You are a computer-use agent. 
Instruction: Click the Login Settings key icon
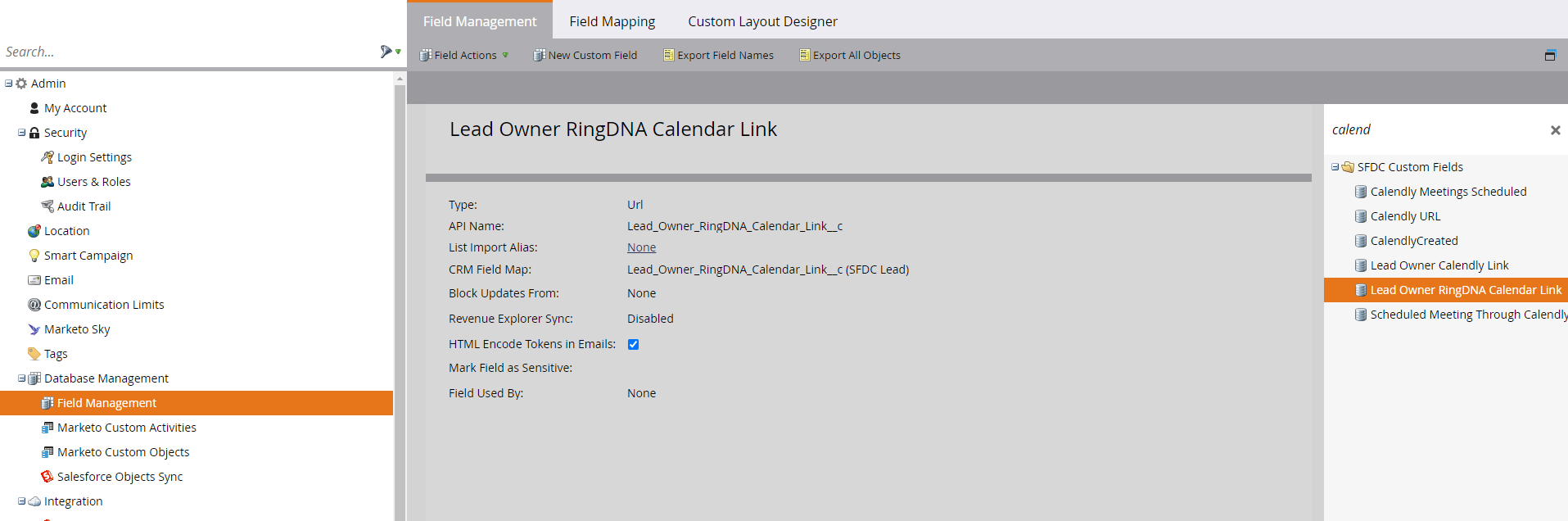[x=47, y=157]
